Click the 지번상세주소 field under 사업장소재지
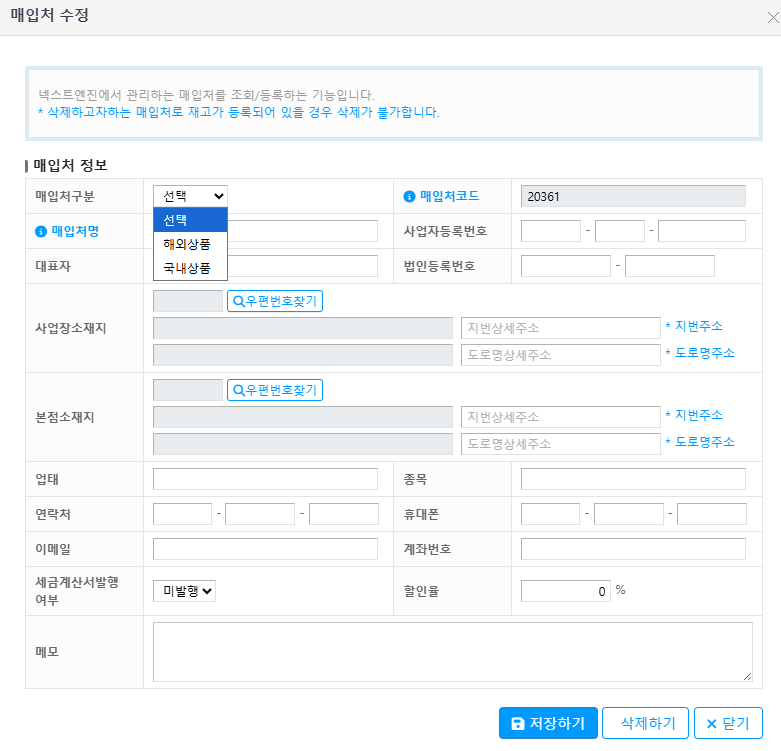 [x=560, y=328]
